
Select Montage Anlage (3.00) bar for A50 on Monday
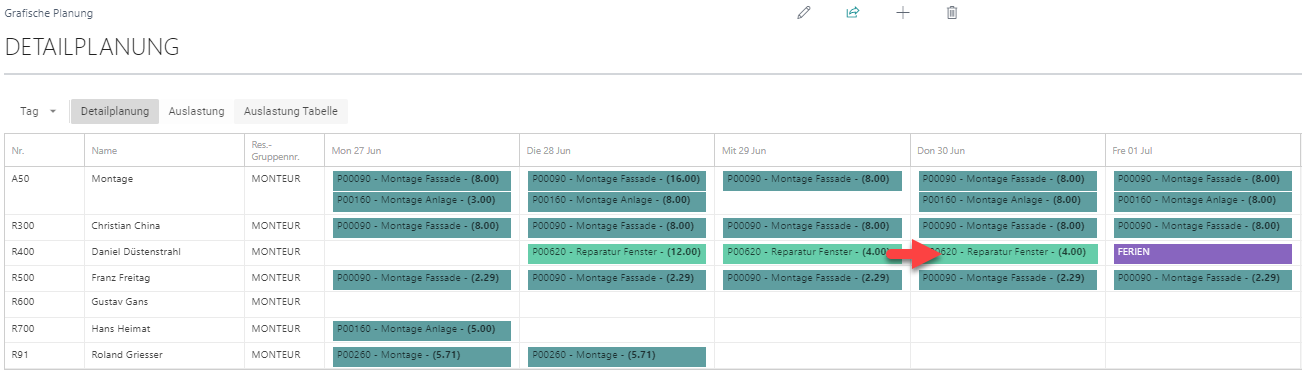[422, 201]
